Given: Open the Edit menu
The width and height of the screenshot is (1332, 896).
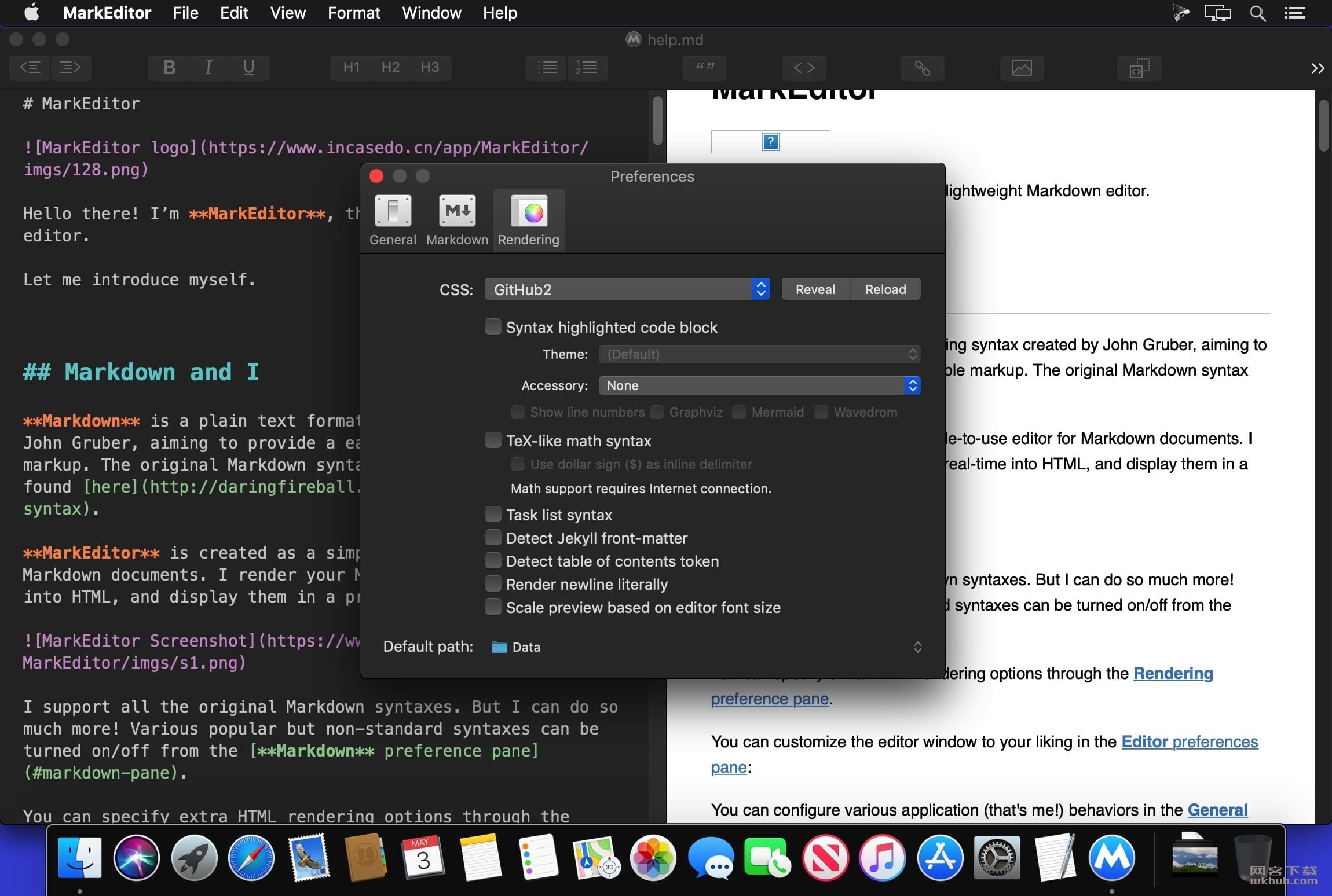Looking at the screenshot, I should pos(234,13).
